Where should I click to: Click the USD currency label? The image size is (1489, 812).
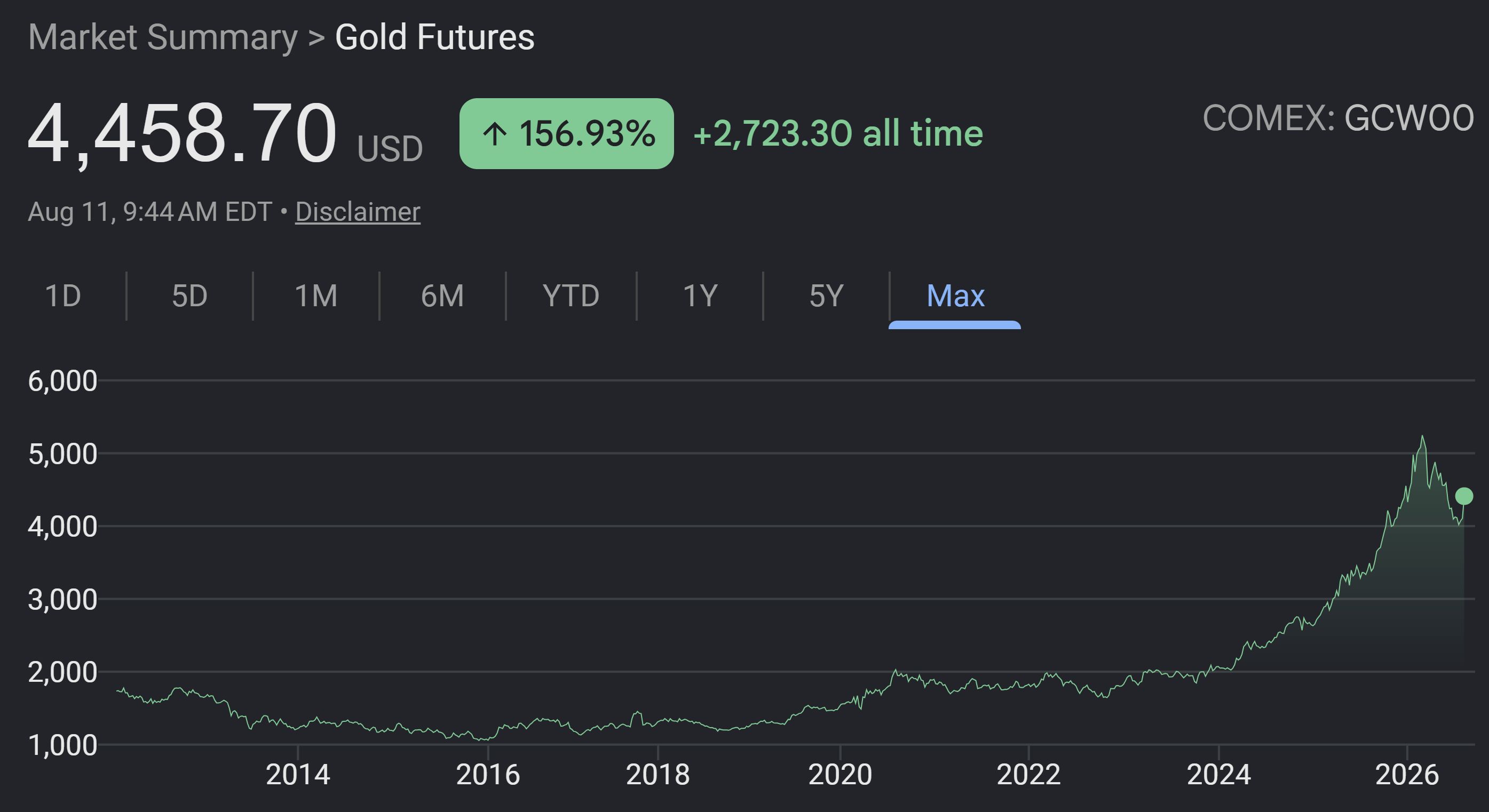pyautogui.click(x=390, y=149)
